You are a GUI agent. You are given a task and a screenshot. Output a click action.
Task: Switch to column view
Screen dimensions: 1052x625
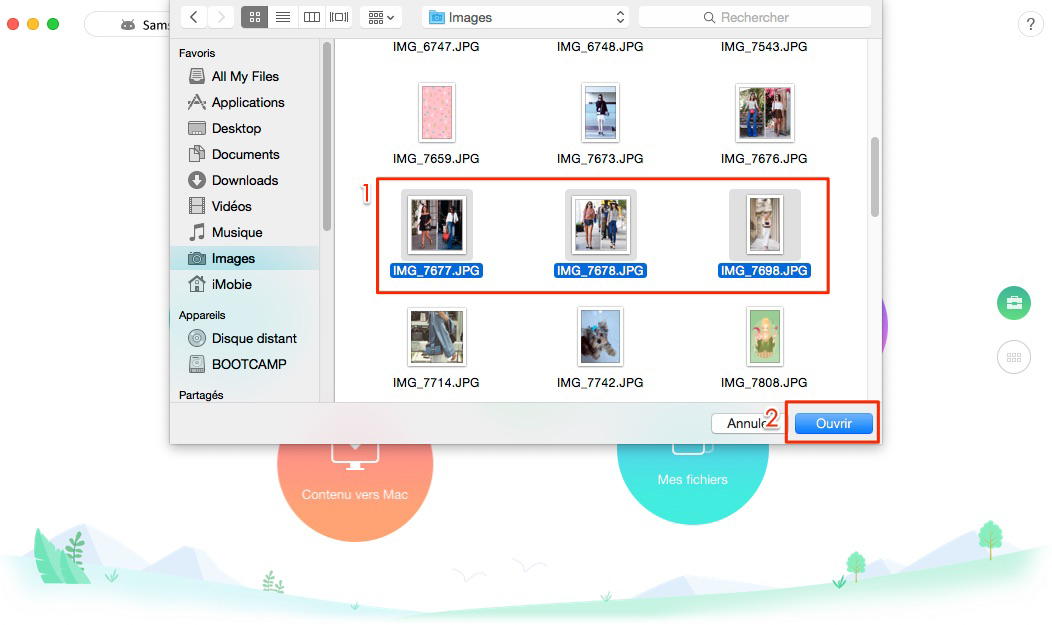pos(311,17)
